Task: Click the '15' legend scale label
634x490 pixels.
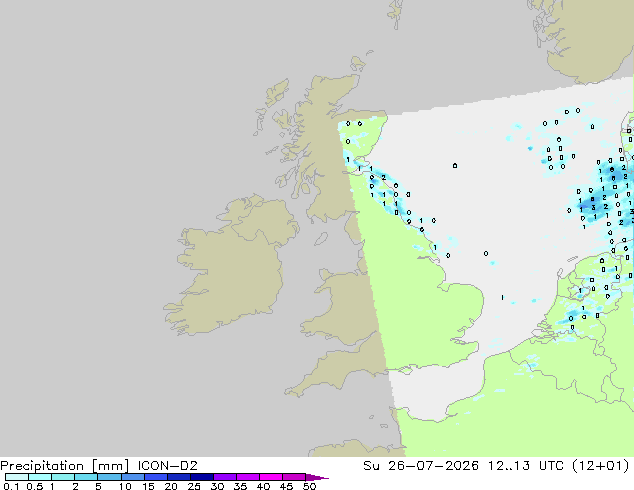Action: [148, 486]
